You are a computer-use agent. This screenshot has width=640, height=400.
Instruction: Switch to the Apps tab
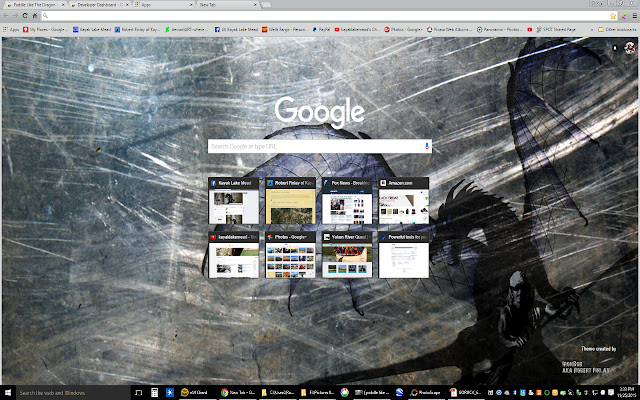pos(163,5)
